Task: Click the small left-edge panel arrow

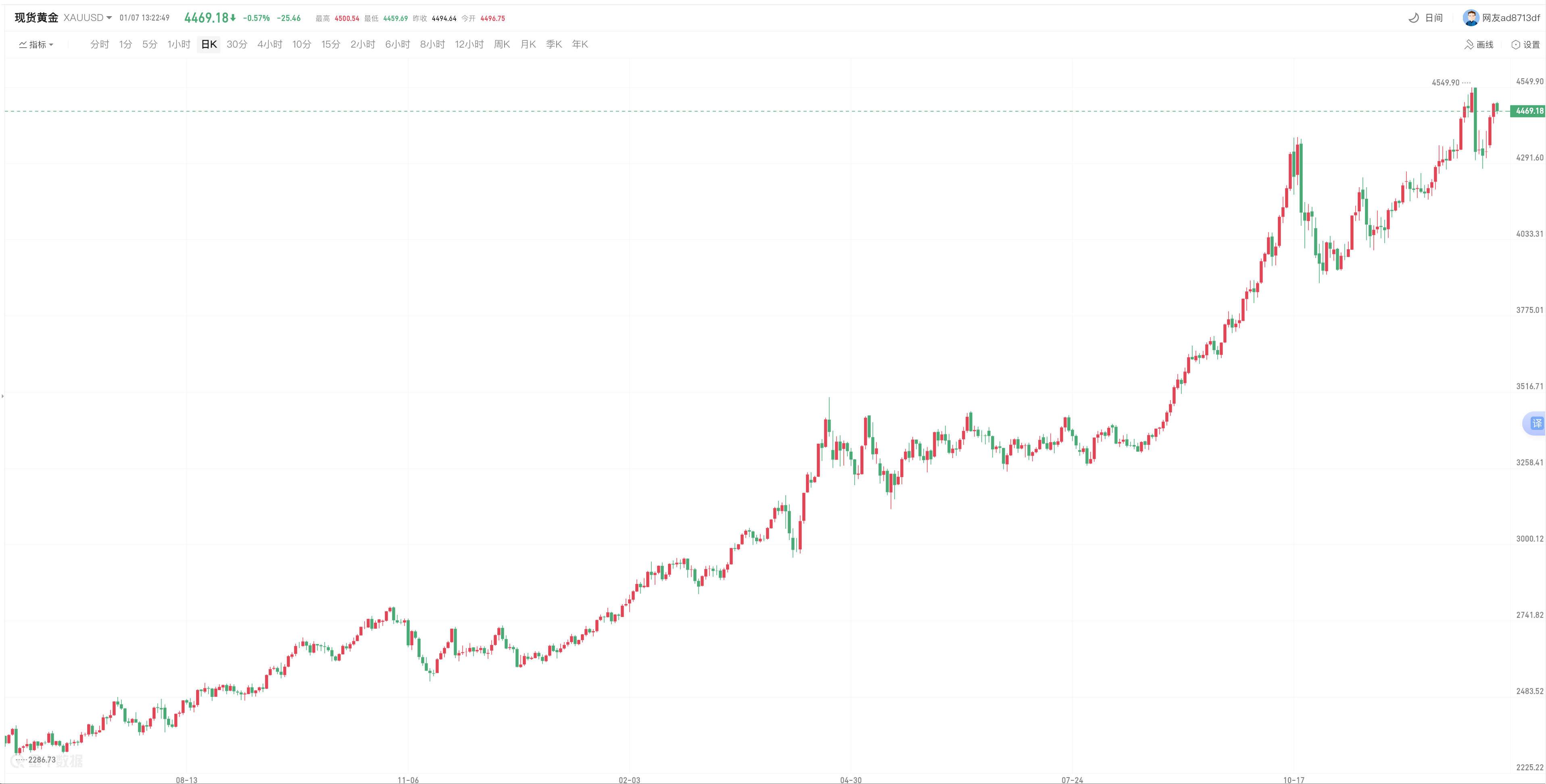Action: [2, 396]
